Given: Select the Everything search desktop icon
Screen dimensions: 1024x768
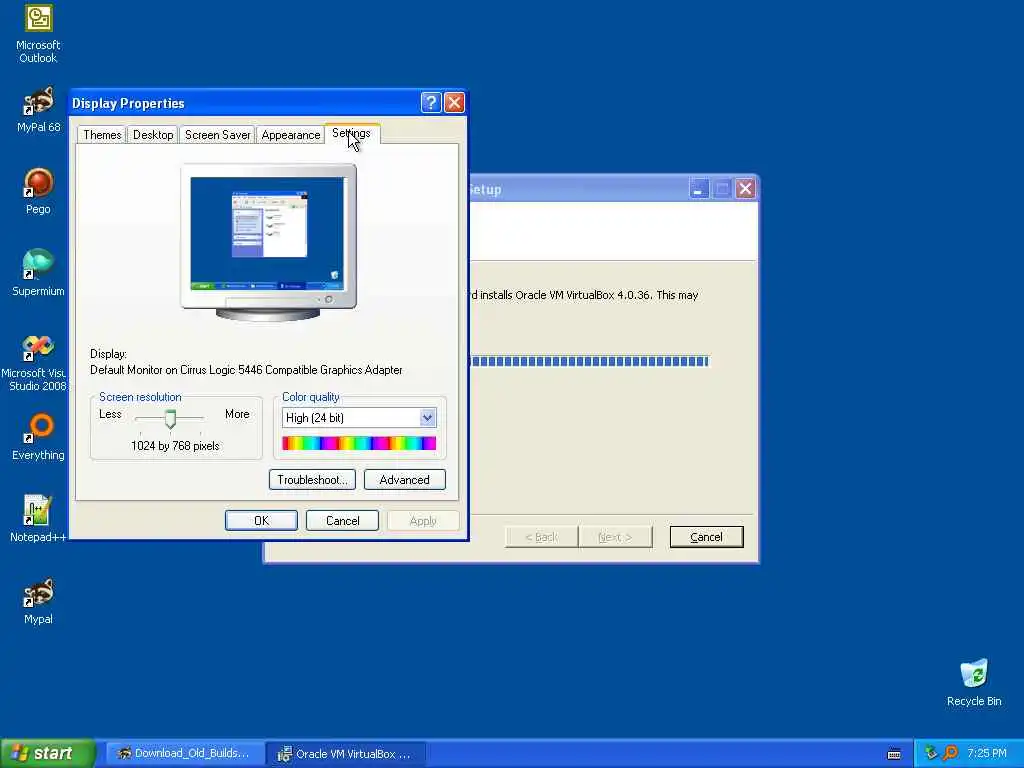Looking at the screenshot, I should 39,437.
